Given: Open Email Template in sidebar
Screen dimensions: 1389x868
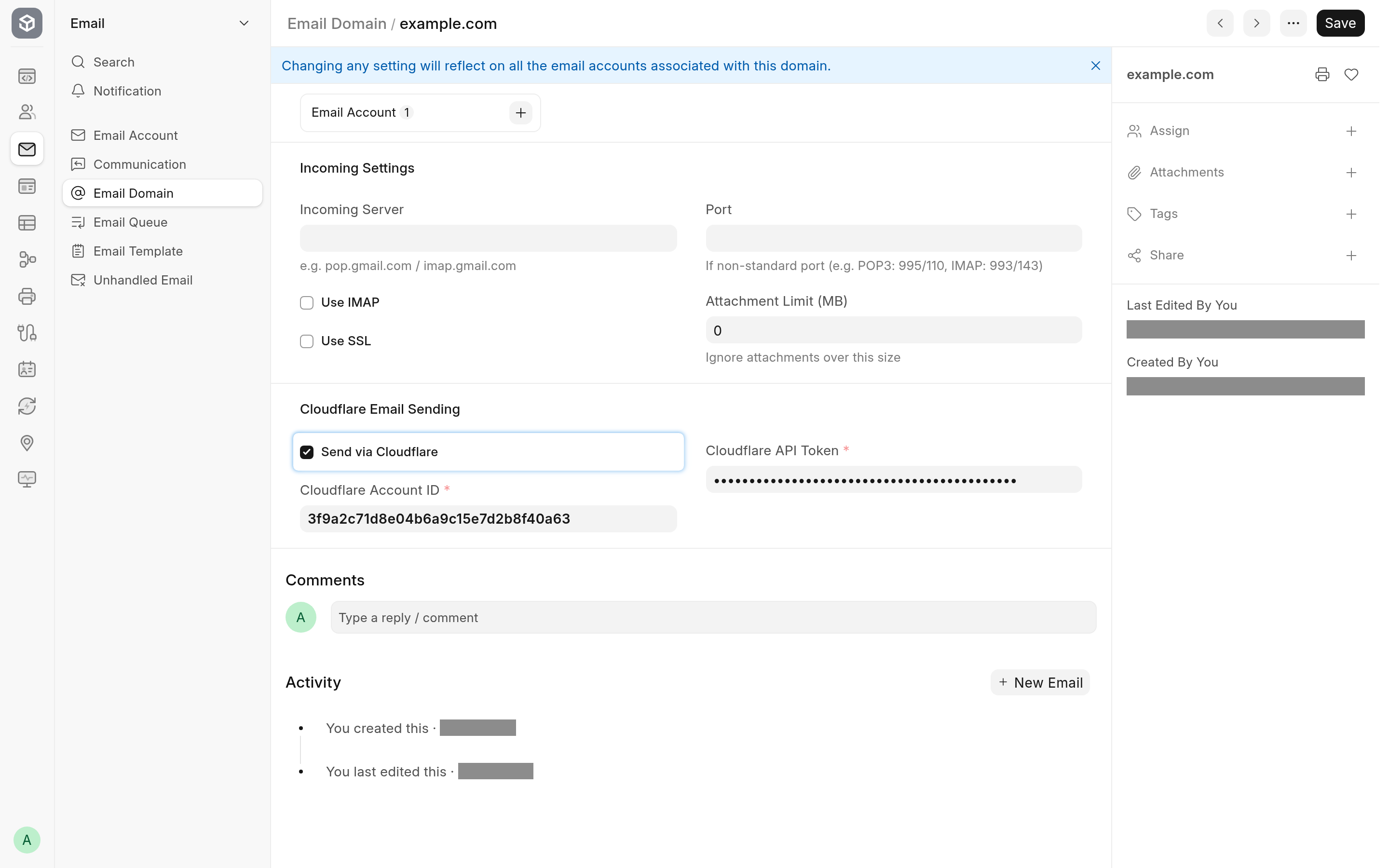Looking at the screenshot, I should (x=163, y=251).
